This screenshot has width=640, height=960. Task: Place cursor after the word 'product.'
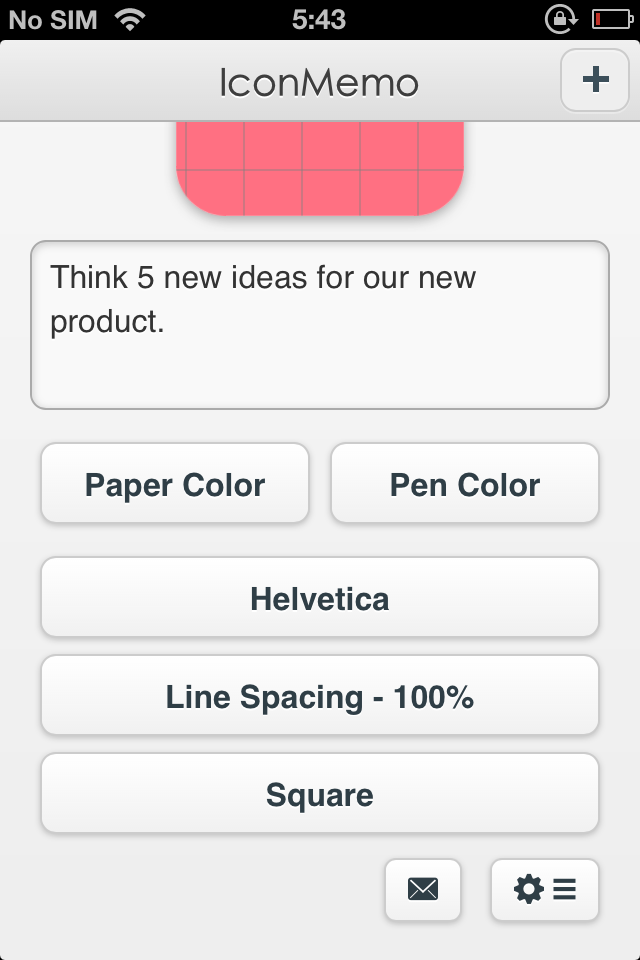(x=167, y=322)
